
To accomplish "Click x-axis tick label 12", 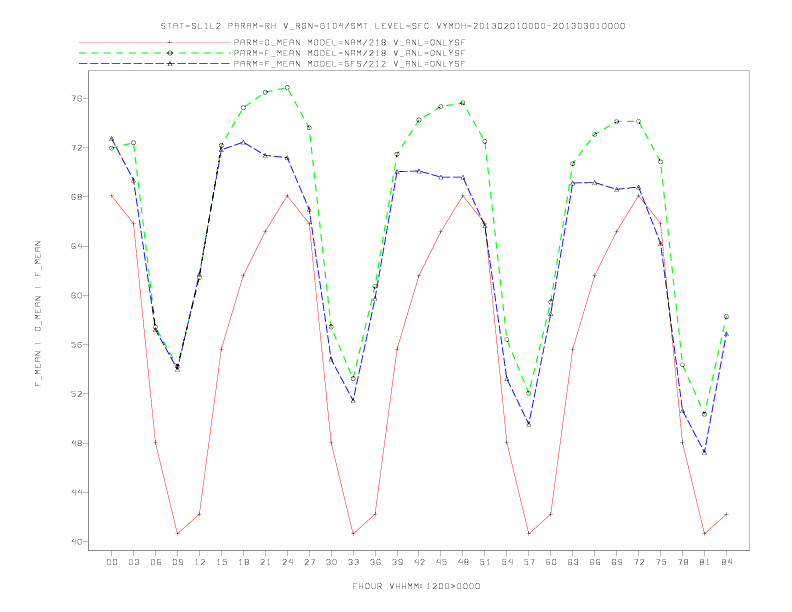I will pos(200,562).
